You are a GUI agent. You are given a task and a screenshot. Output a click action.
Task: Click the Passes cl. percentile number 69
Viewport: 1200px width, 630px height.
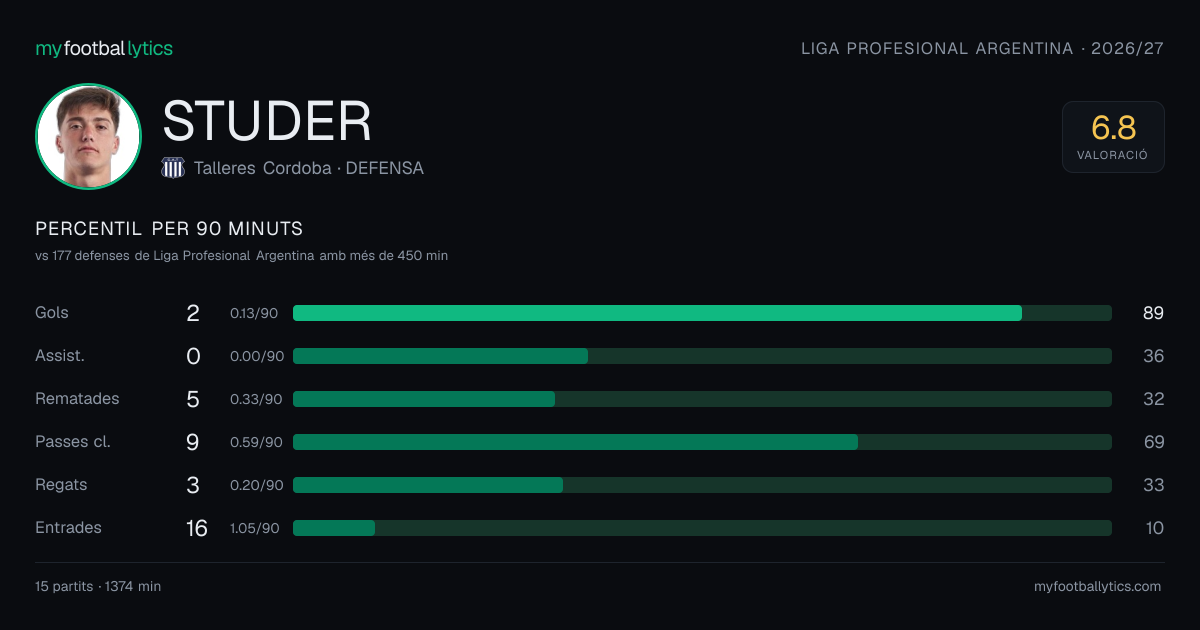[x=1153, y=442]
